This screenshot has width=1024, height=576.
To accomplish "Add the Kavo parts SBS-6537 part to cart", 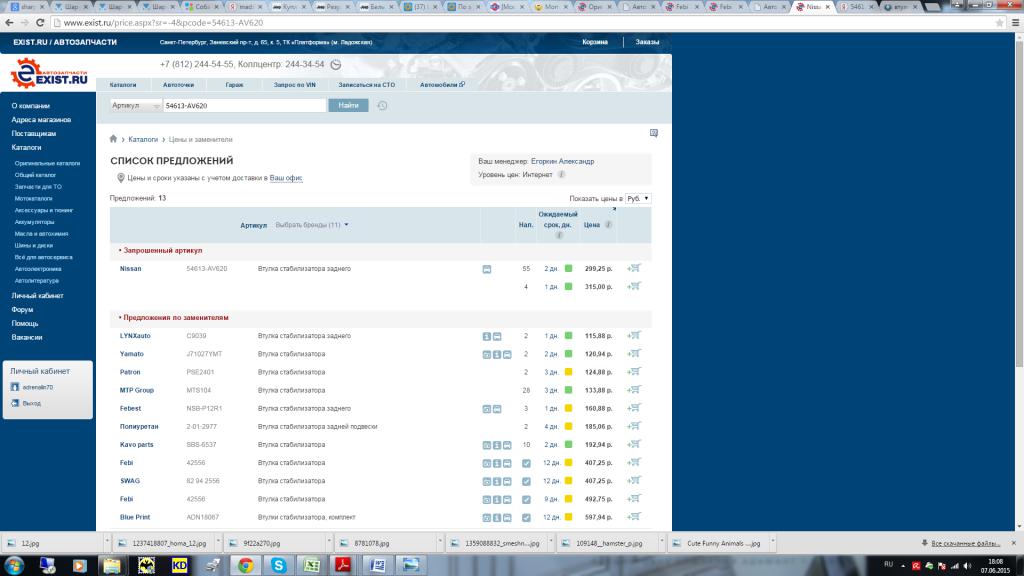I will [x=633, y=445].
